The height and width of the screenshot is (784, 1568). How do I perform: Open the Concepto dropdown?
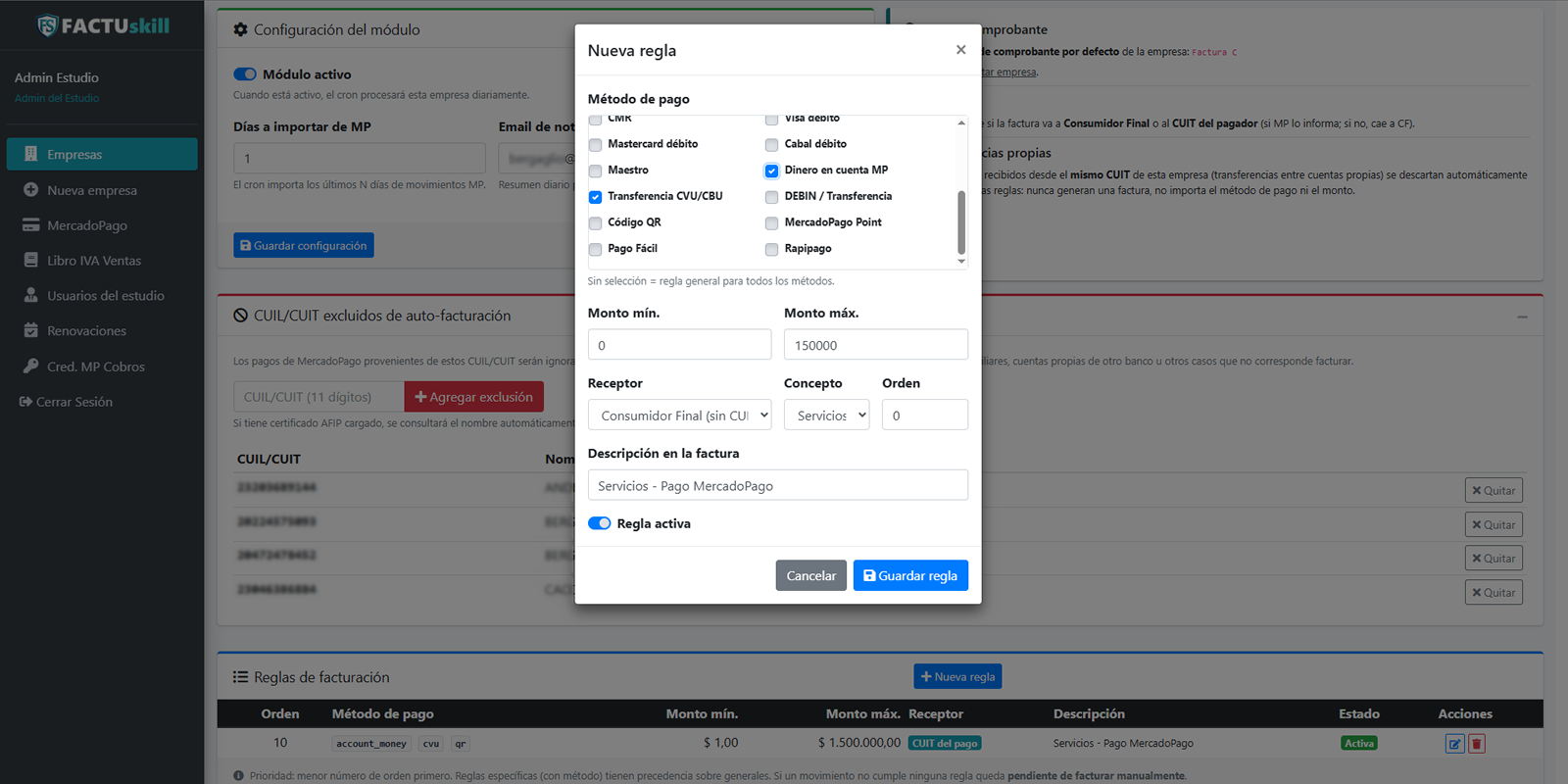[827, 416]
